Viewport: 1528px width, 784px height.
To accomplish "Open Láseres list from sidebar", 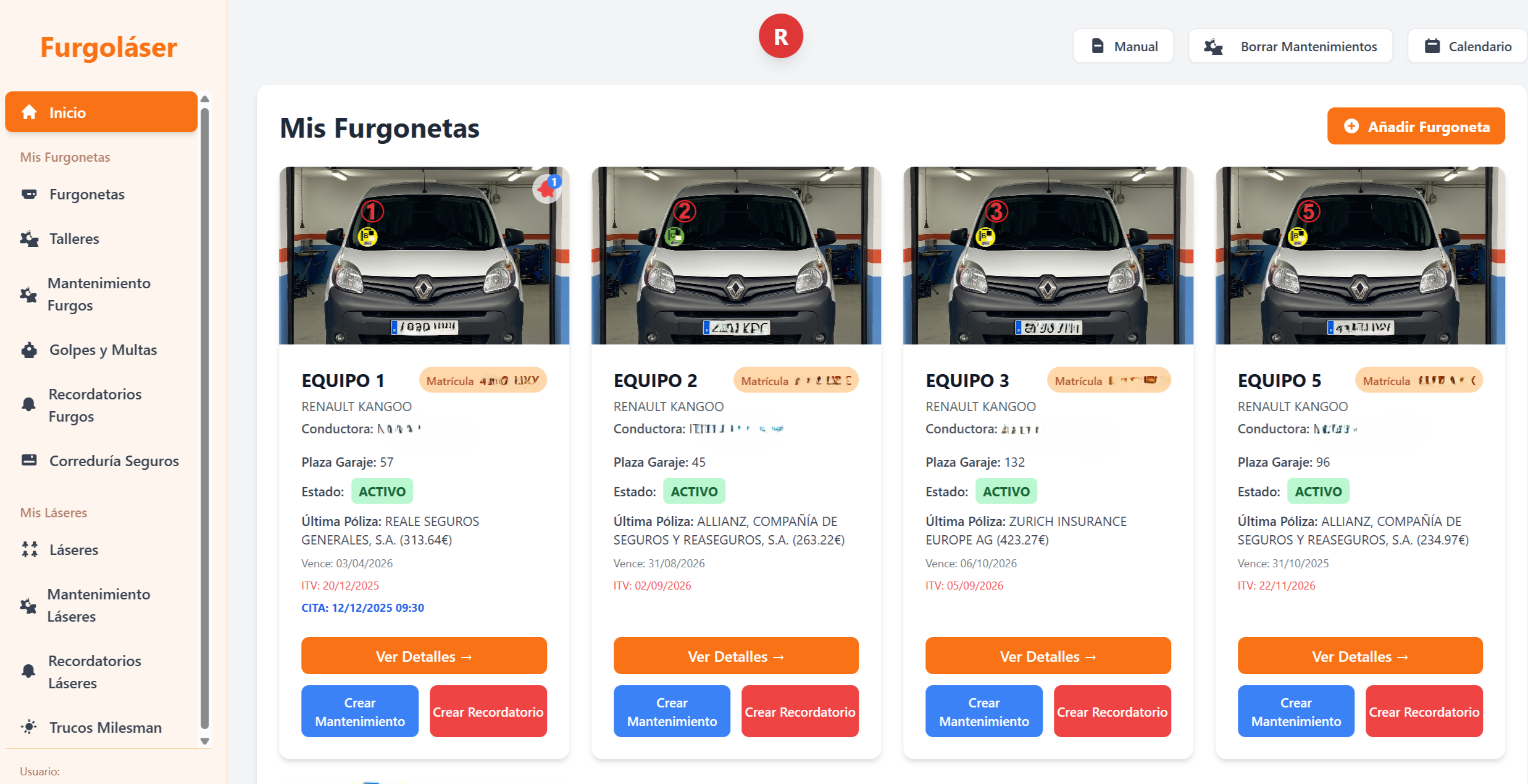I will (x=73, y=550).
